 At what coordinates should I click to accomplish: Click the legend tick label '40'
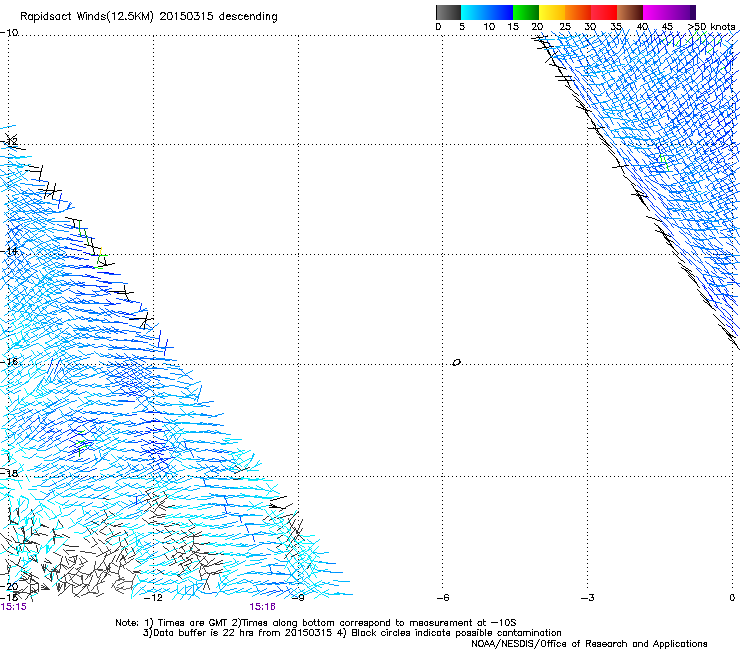point(642,26)
